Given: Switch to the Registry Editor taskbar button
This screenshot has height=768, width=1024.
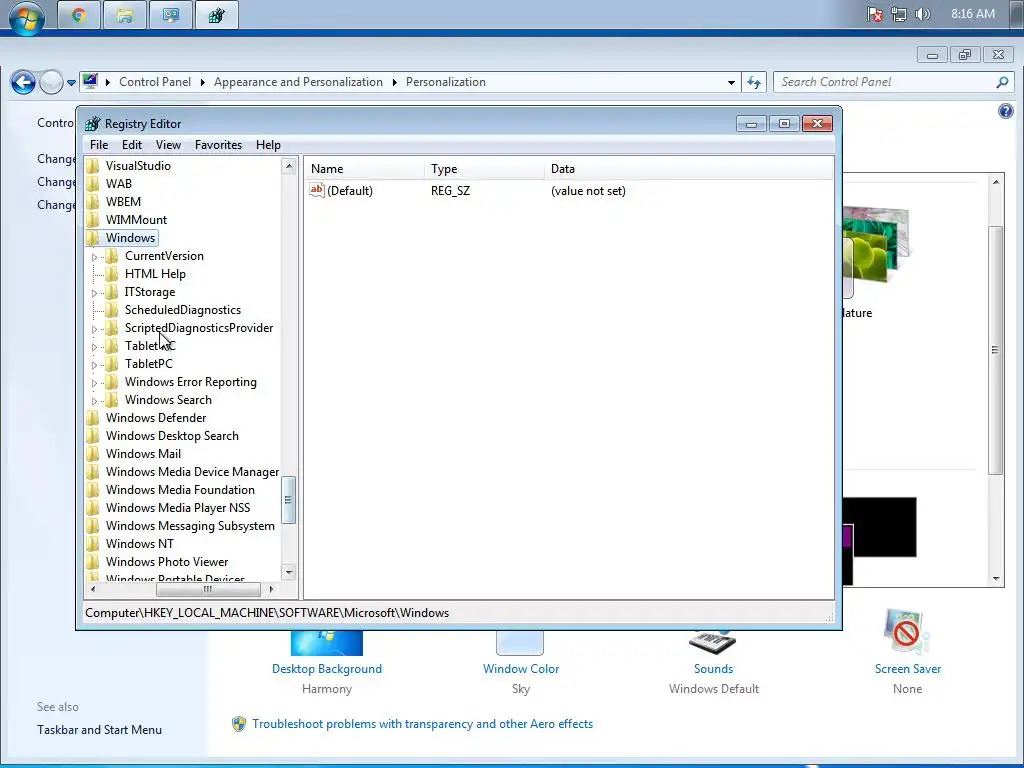Looking at the screenshot, I should pos(216,15).
